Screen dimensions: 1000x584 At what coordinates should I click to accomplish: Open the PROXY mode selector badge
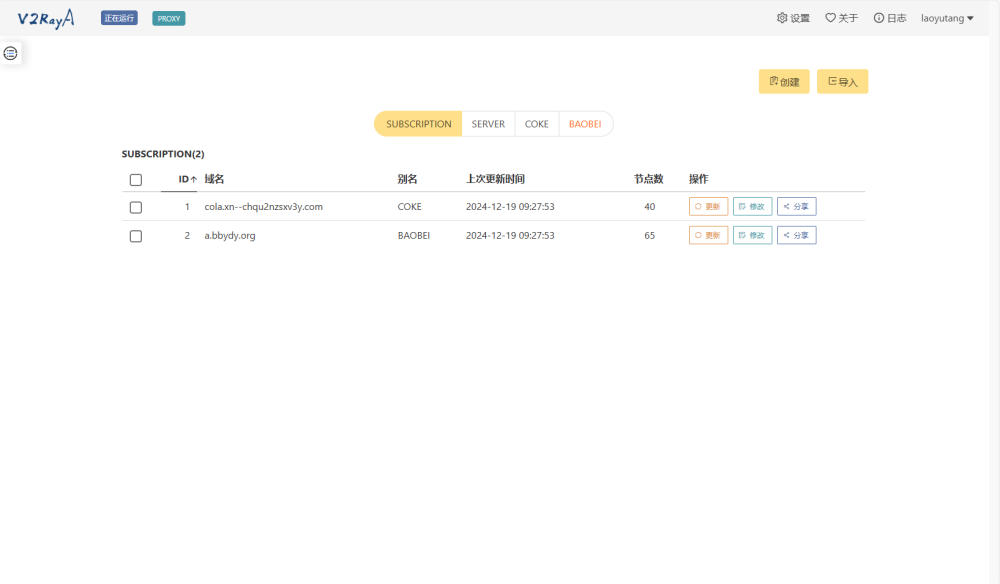pos(168,17)
